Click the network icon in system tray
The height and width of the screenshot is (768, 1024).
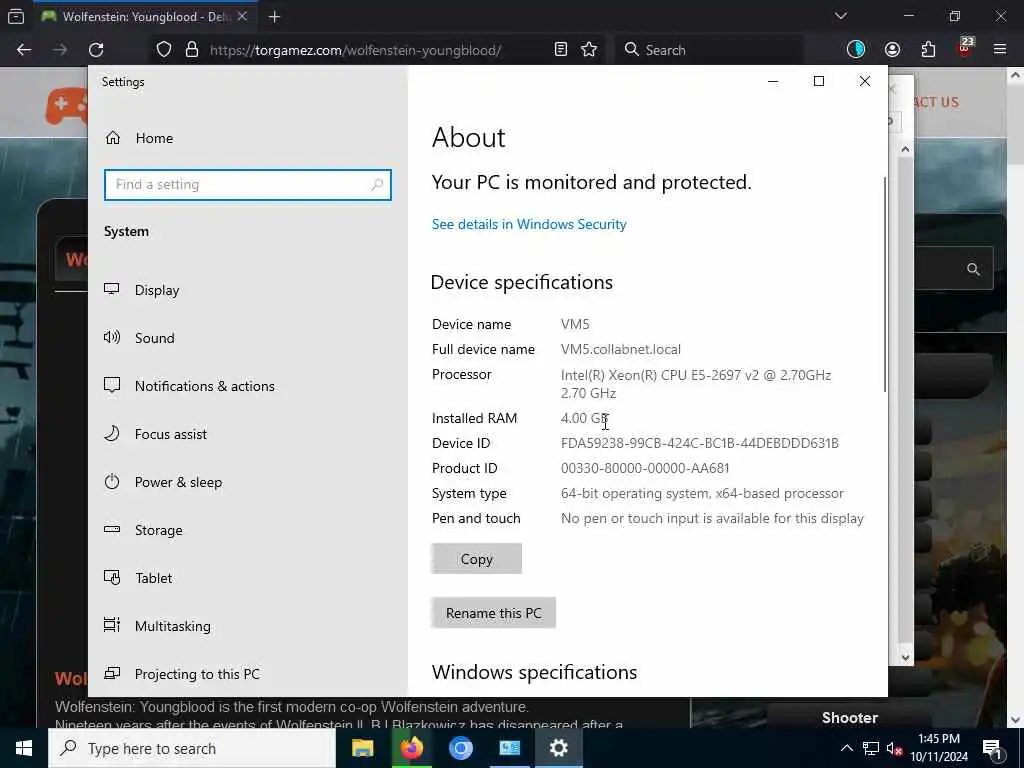point(871,748)
